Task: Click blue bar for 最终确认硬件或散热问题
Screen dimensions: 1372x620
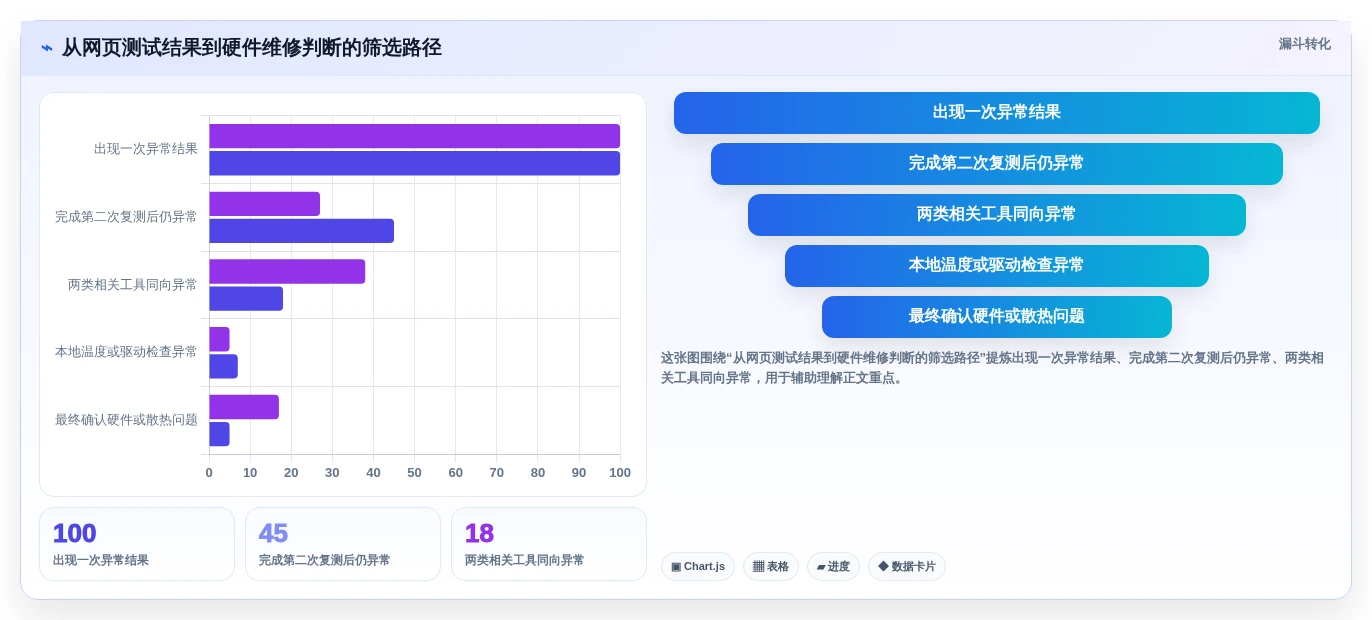Action: click(219, 434)
